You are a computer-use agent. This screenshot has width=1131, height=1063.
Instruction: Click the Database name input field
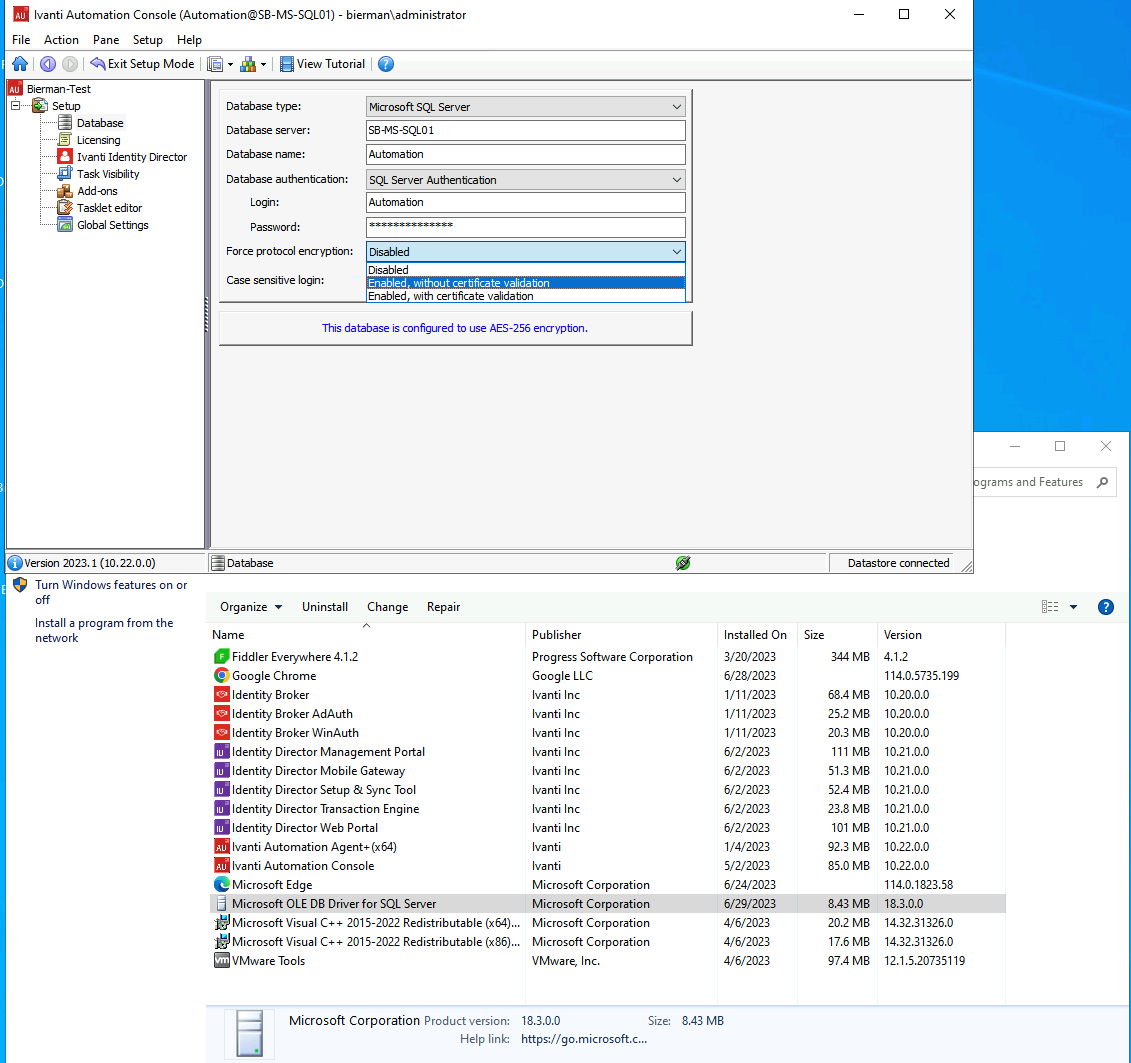click(x=526, y=154)
